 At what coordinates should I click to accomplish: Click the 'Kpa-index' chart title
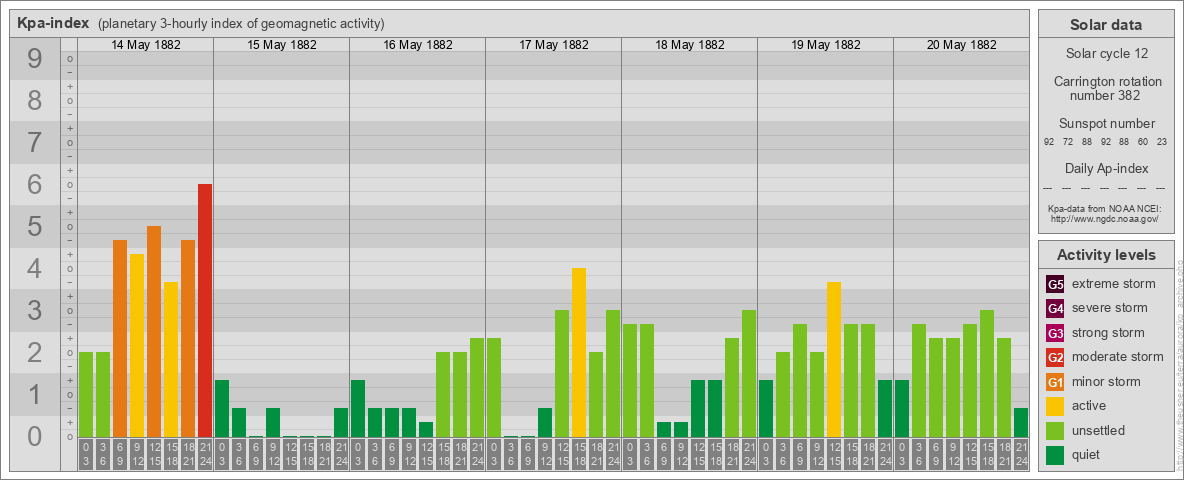tap(52, 23)
